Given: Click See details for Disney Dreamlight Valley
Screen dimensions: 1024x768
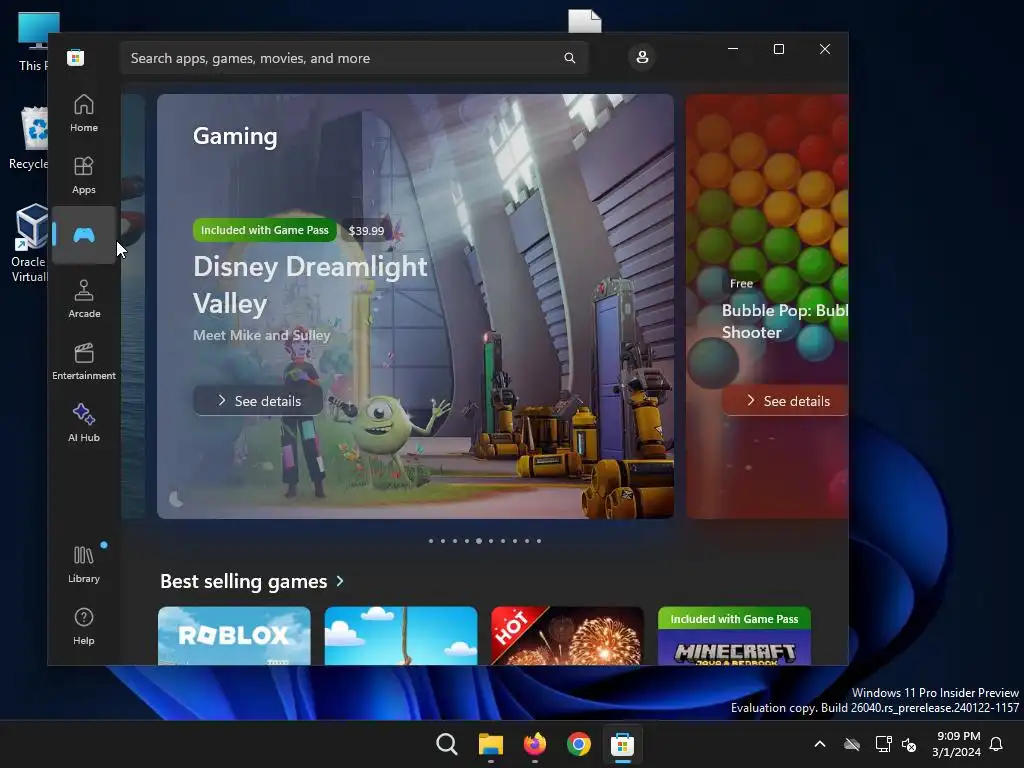Looking at the screenshot, I should coord(258,400).
